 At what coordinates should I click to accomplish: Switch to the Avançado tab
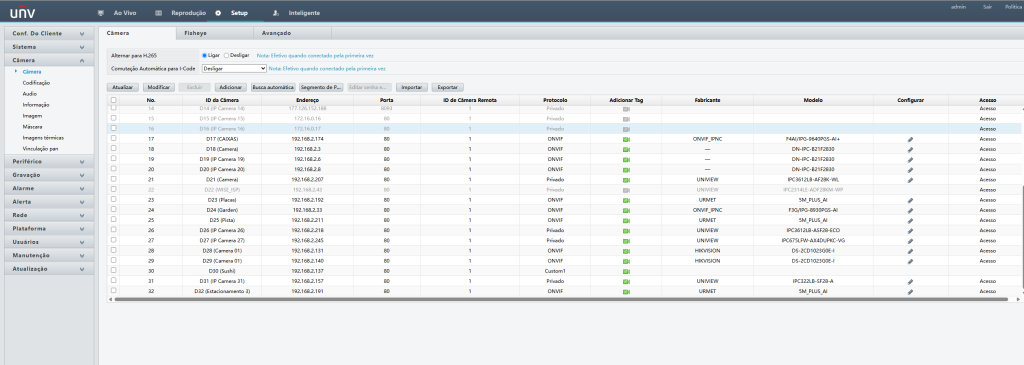point(292,33)
